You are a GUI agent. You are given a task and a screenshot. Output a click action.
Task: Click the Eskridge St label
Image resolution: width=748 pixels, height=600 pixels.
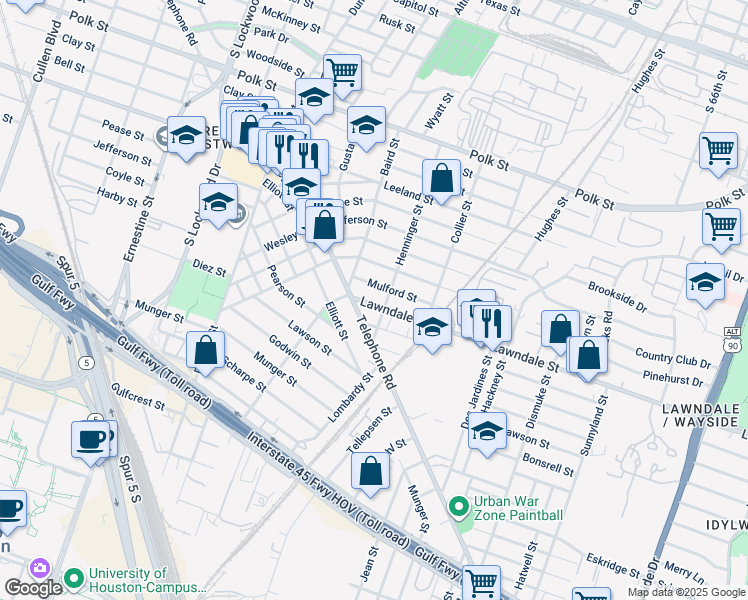tap(613, 565)
